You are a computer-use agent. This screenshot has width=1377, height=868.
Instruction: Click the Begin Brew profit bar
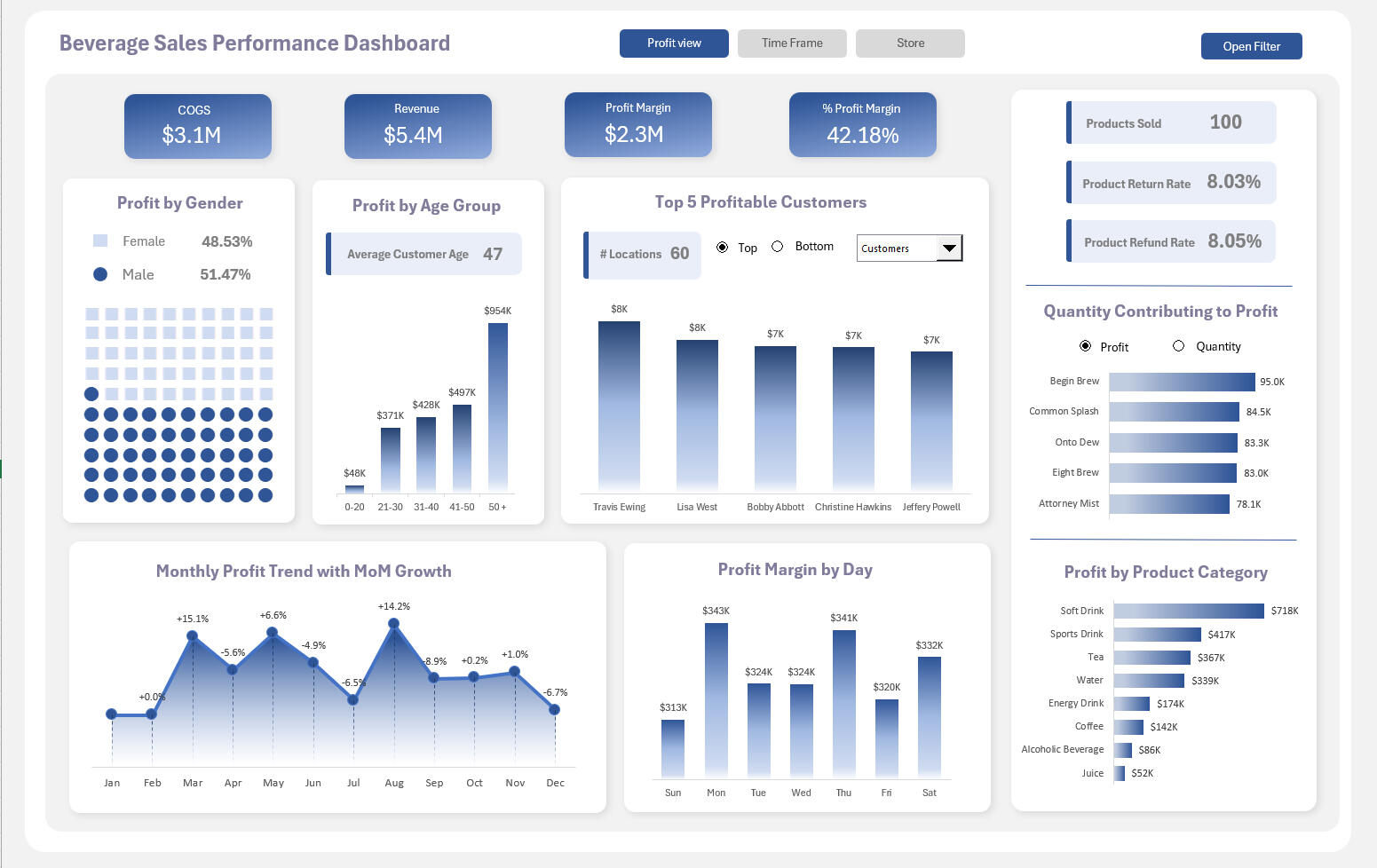point(1182,382)
